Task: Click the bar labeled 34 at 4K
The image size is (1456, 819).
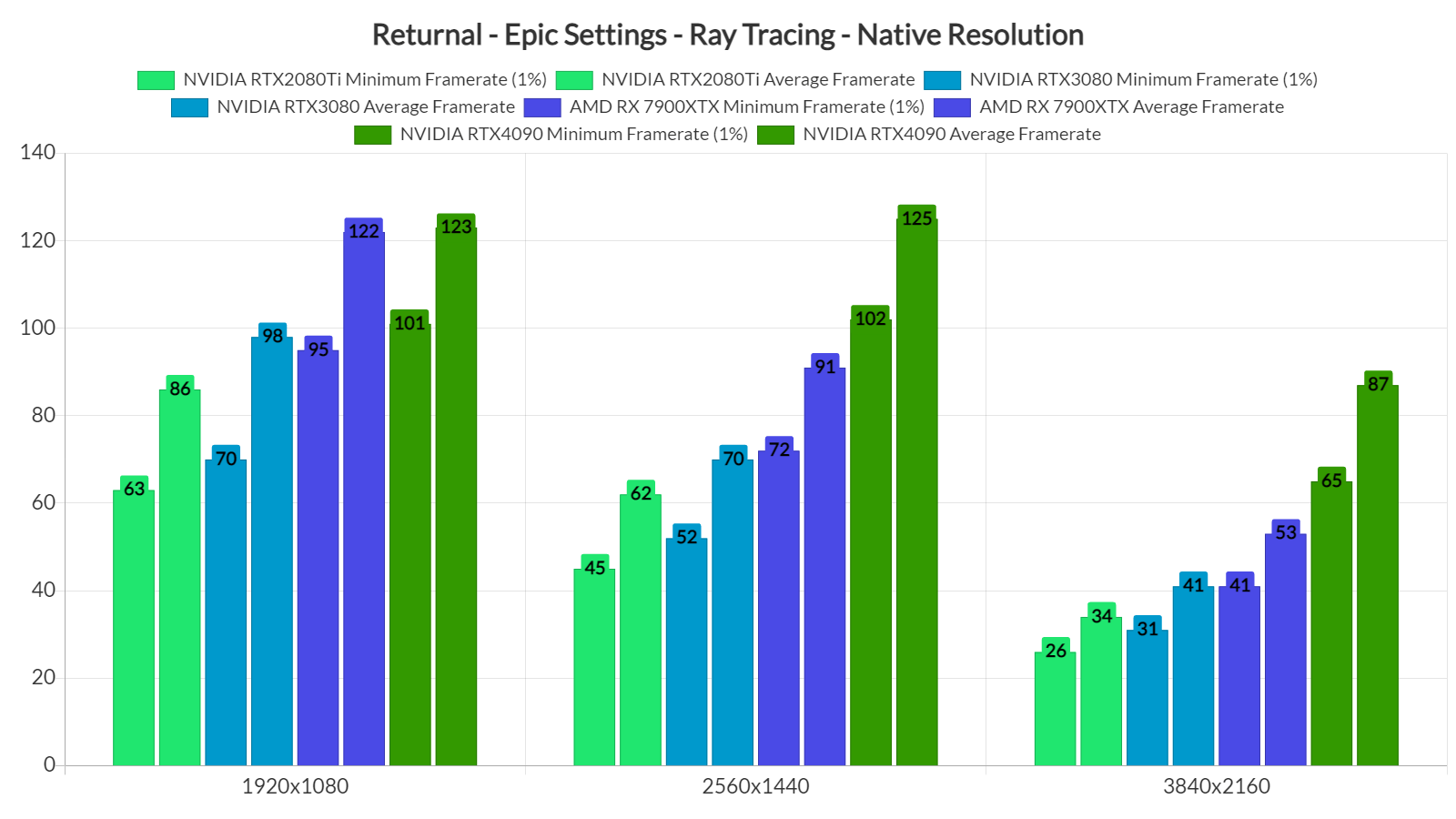Action: (x=1101, y=692)
